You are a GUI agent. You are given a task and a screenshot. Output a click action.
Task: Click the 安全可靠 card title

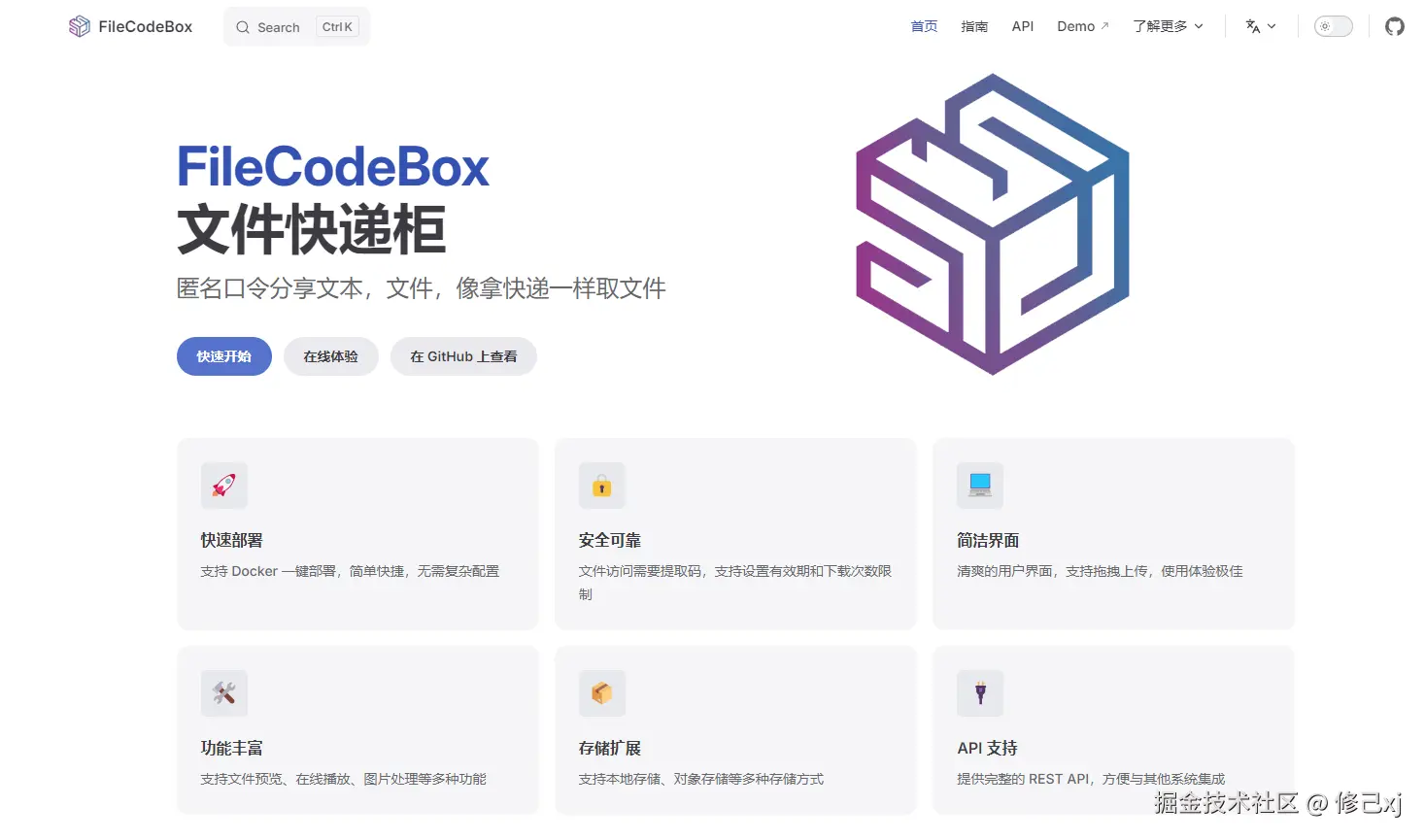(610, 541)
